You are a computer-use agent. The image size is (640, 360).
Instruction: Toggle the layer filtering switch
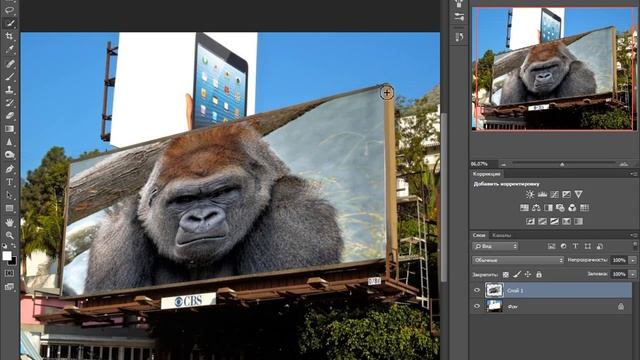click(x=635, y=245)
